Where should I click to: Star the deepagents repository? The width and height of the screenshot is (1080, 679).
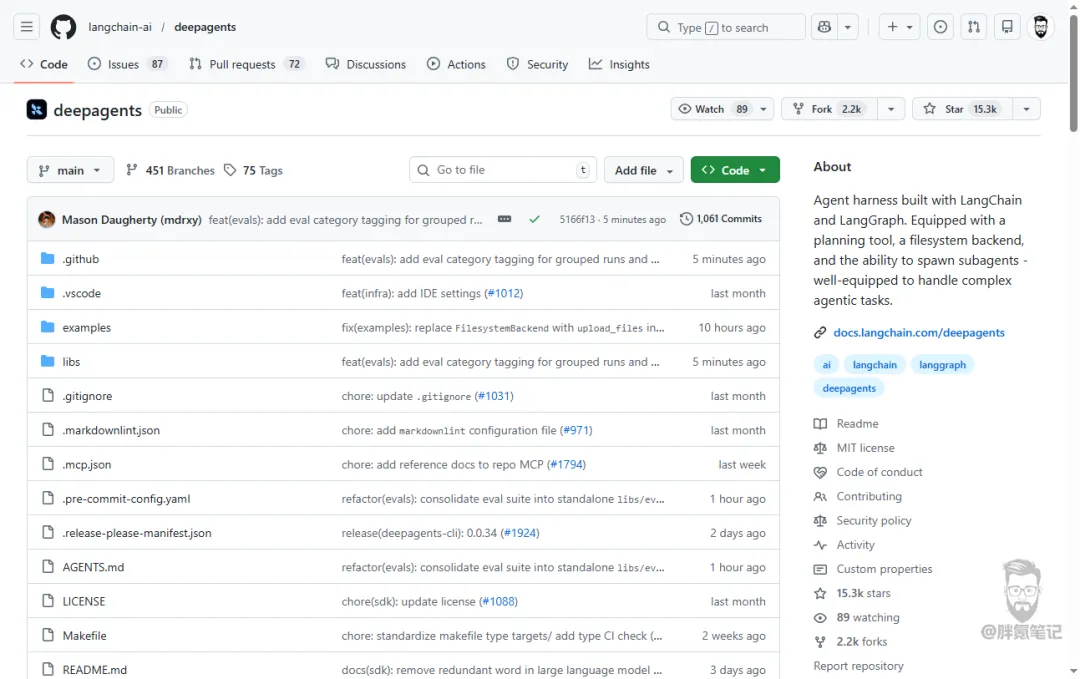pos(961,109)
